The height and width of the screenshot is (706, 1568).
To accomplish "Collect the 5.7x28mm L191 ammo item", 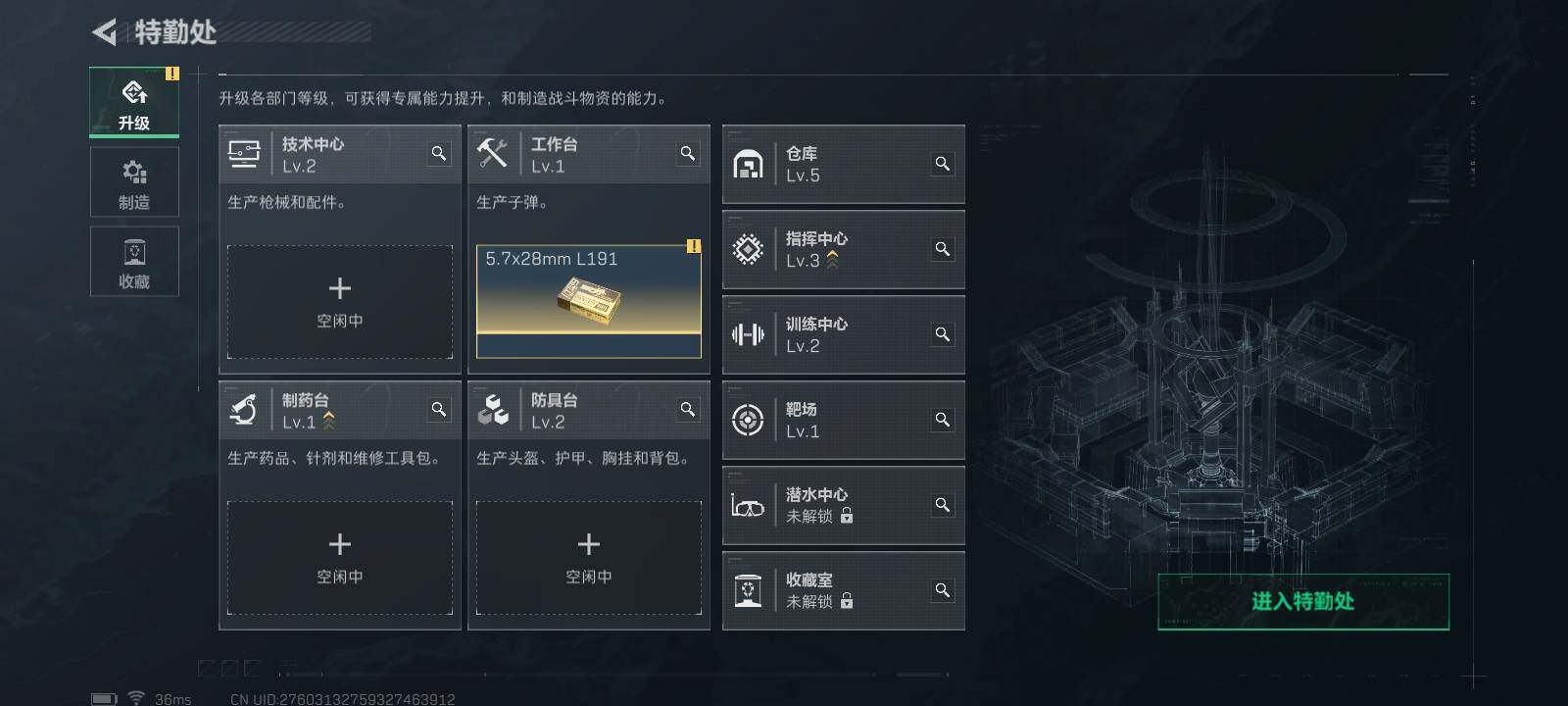I will coord(589,301).
